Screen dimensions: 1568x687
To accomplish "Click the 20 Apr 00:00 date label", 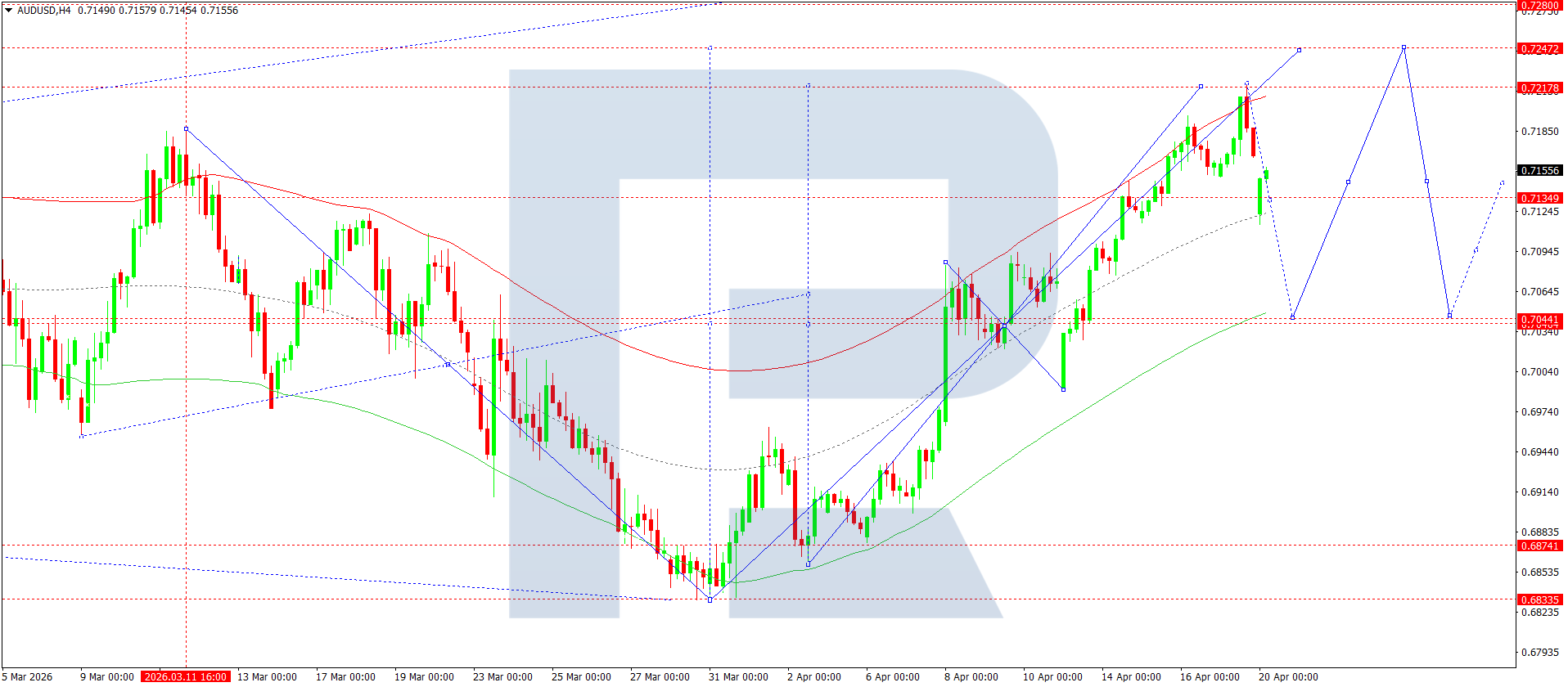I will pos(1288,676).
